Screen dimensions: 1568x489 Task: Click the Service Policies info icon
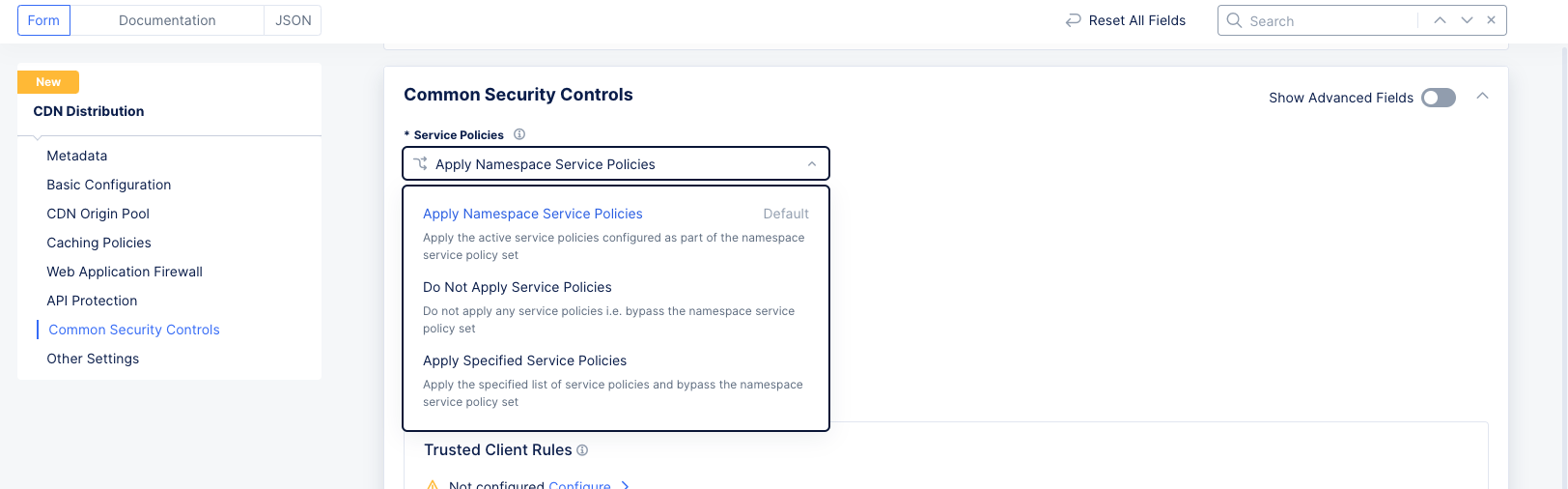coord(519,134)
